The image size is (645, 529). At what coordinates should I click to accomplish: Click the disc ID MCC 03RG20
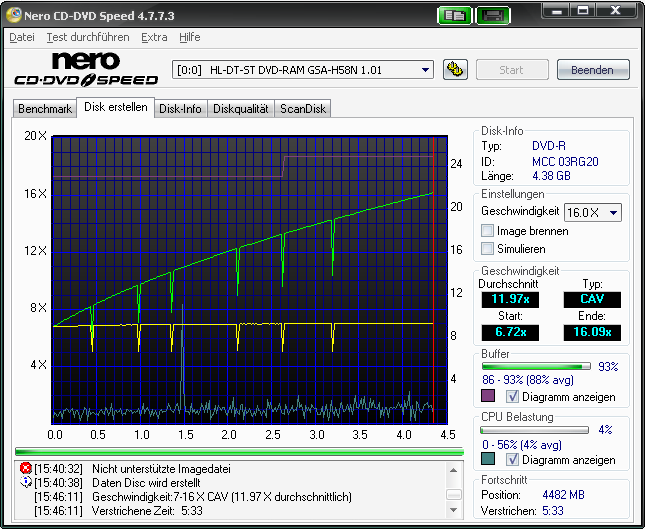565,162
